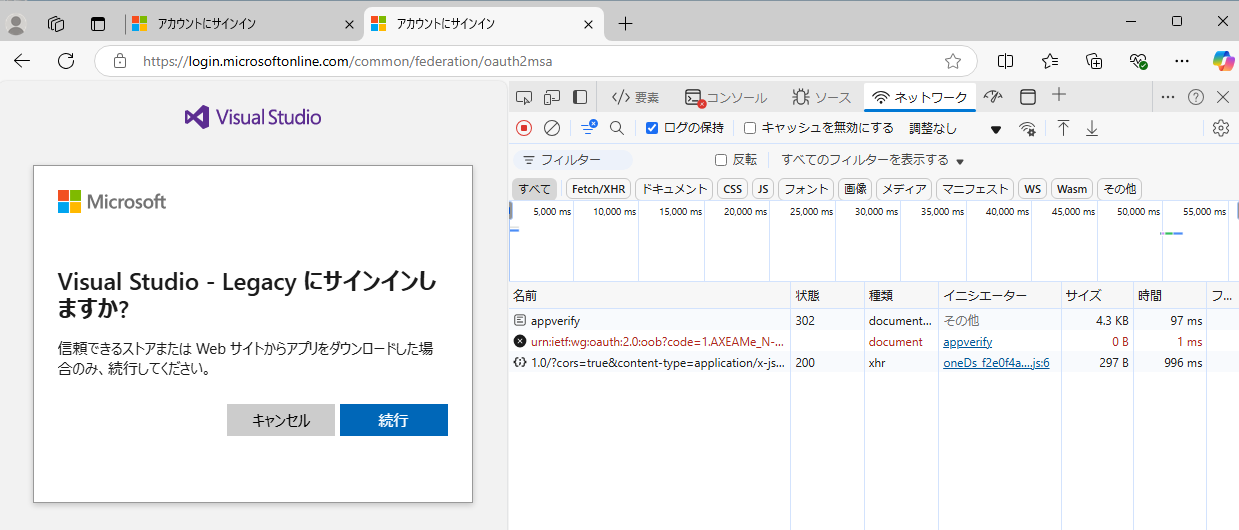Select the ネットワーク (Network) tab
Screen dimensions: 1239x530
click(920, 97)
